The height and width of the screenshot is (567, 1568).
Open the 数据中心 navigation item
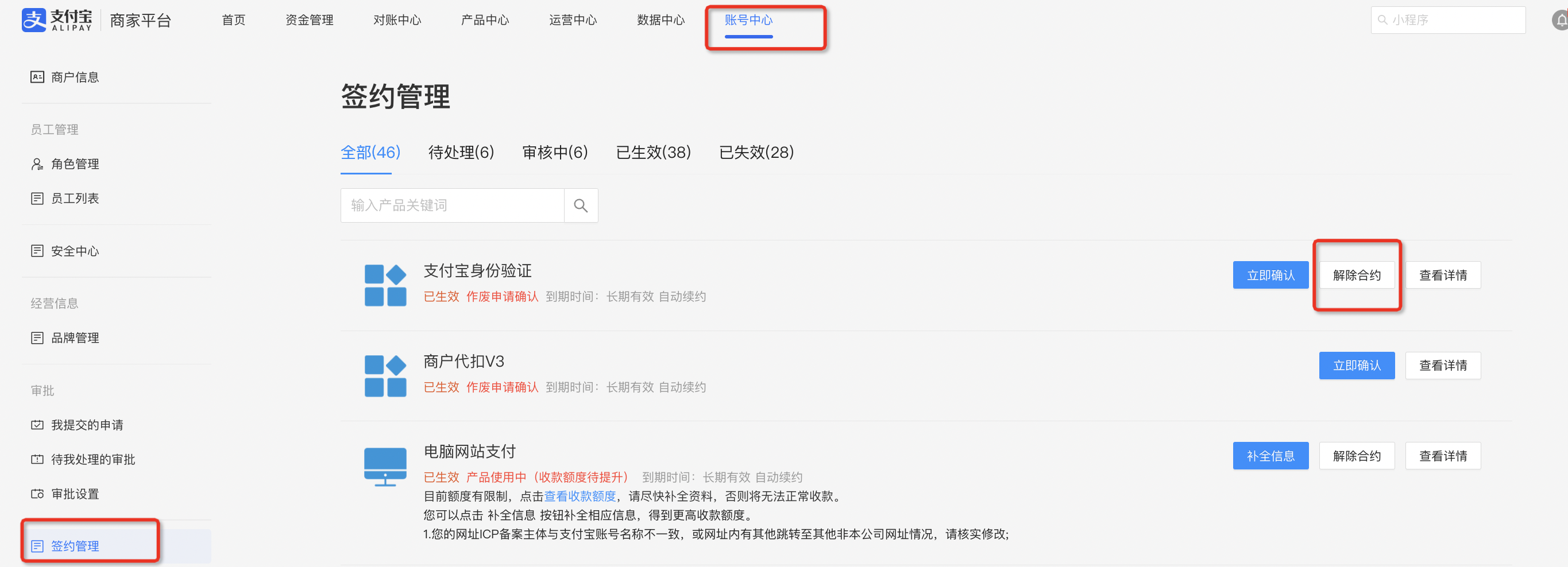point(661,20)
